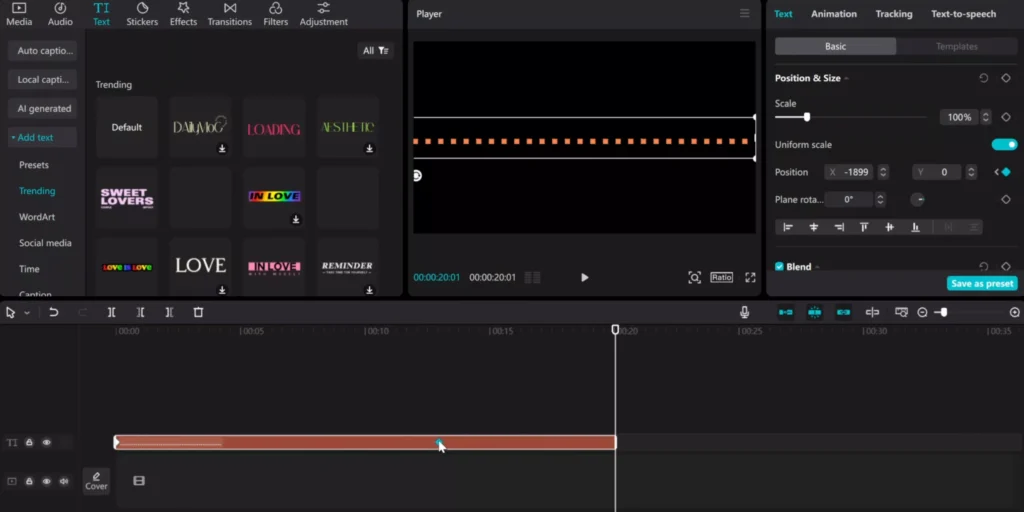The height and width of the screenshot is (512, 1024).
Task: Open the Media panel
Action: click(19, 14)
